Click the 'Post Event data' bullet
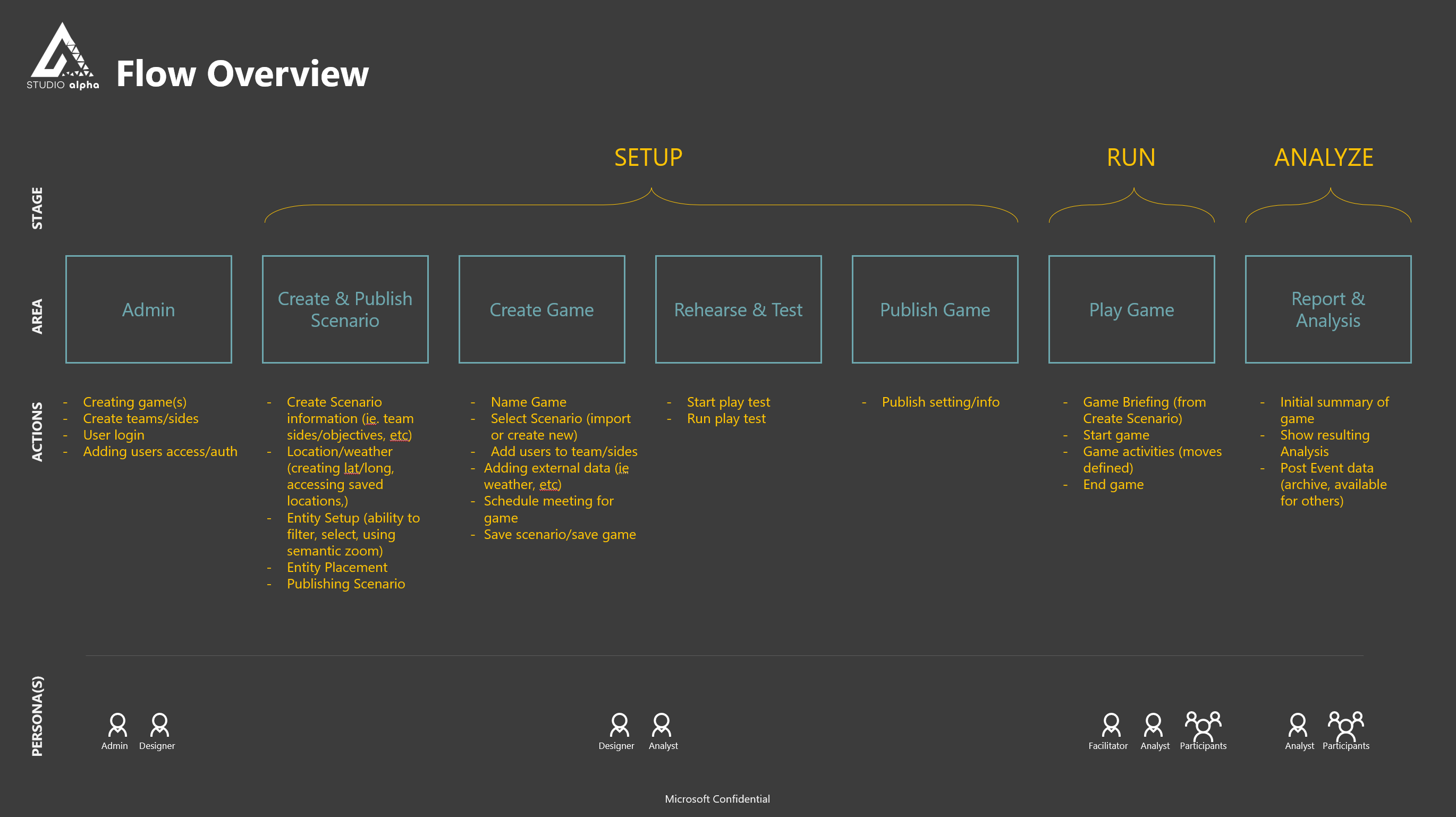Screen dimensions: 1456x817 click(x=1333, y=485)
